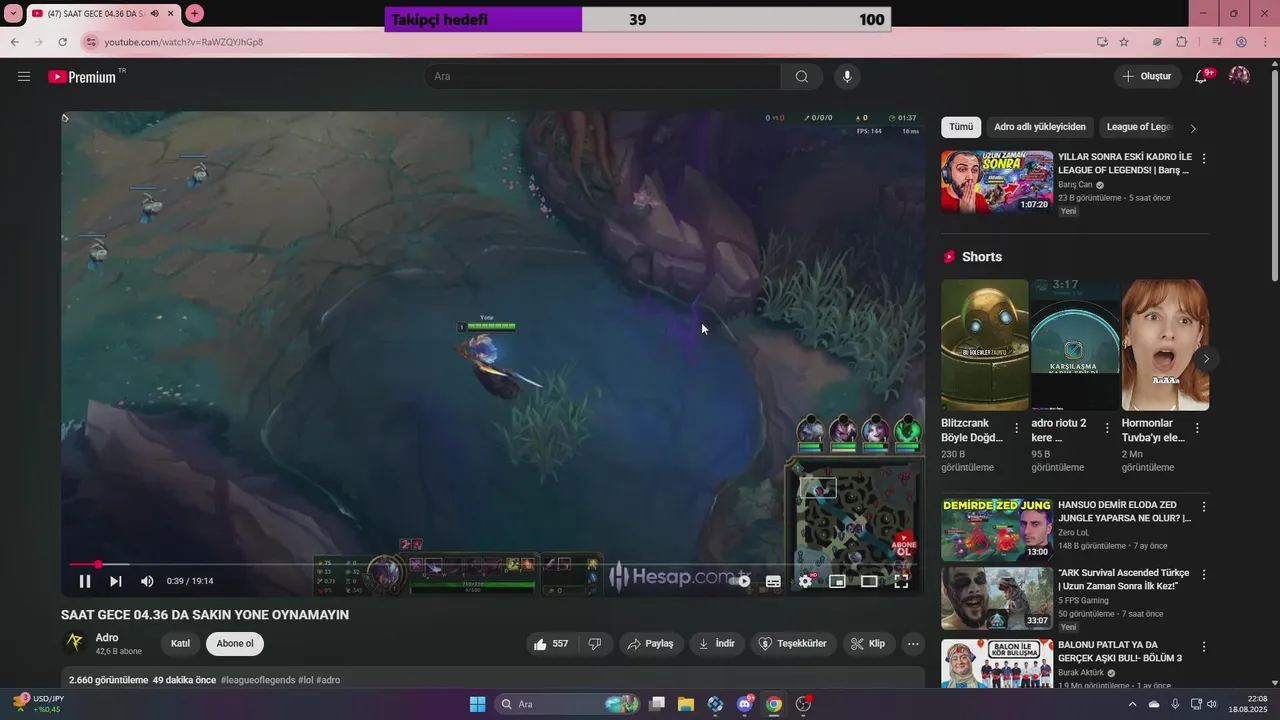
Task: Enter full screen mode
Action: 901,581
